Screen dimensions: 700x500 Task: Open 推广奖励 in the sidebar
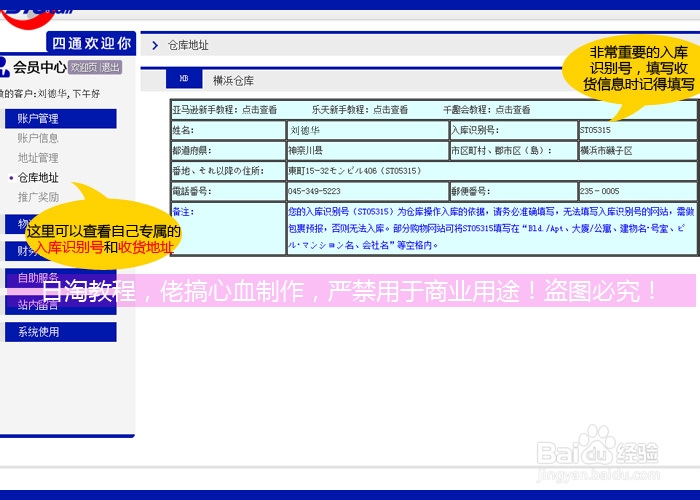38,197
